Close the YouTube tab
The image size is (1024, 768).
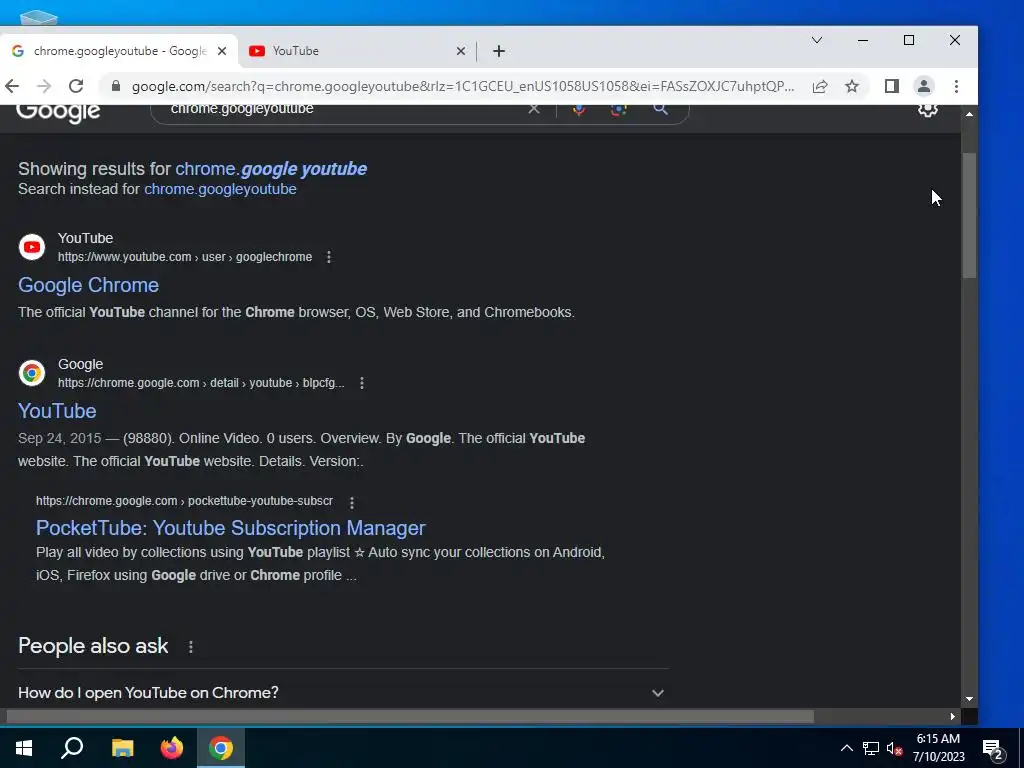pos(461,51)
